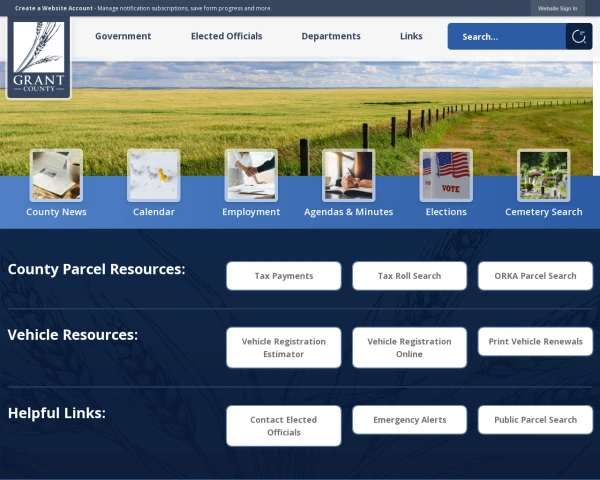Open the Vehicle Registration Estimator
Screen dimensions: 600x480
(283, 347)
